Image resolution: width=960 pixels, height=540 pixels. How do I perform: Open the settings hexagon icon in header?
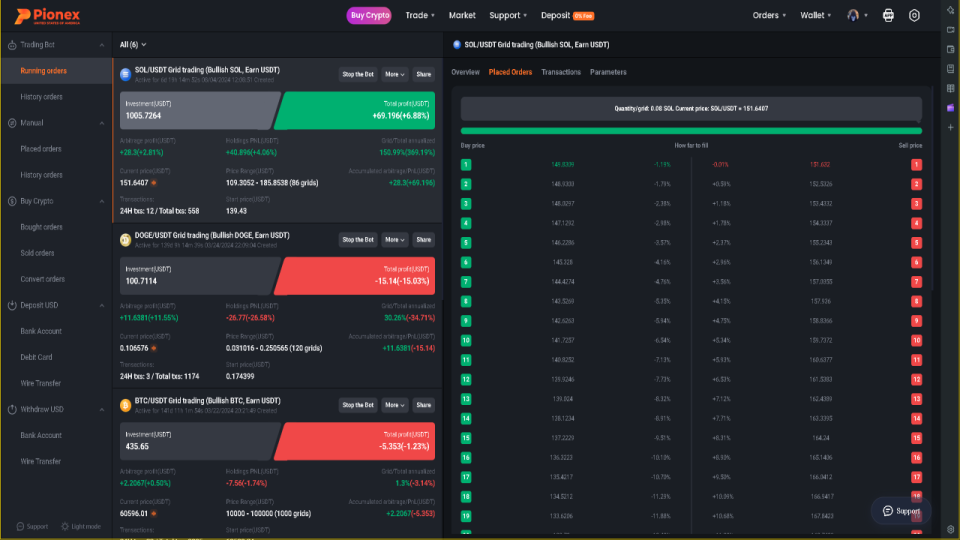click(x=914, y=15)
